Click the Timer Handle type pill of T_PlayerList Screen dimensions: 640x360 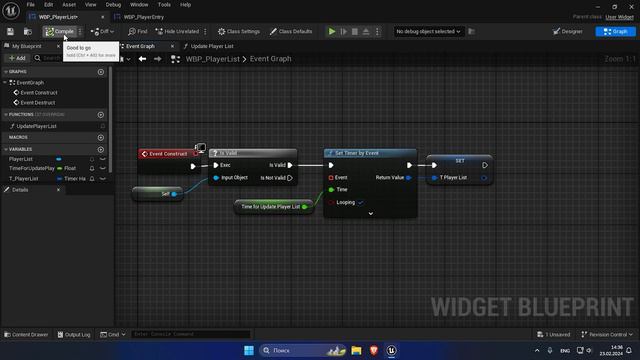tap(71, 179)
